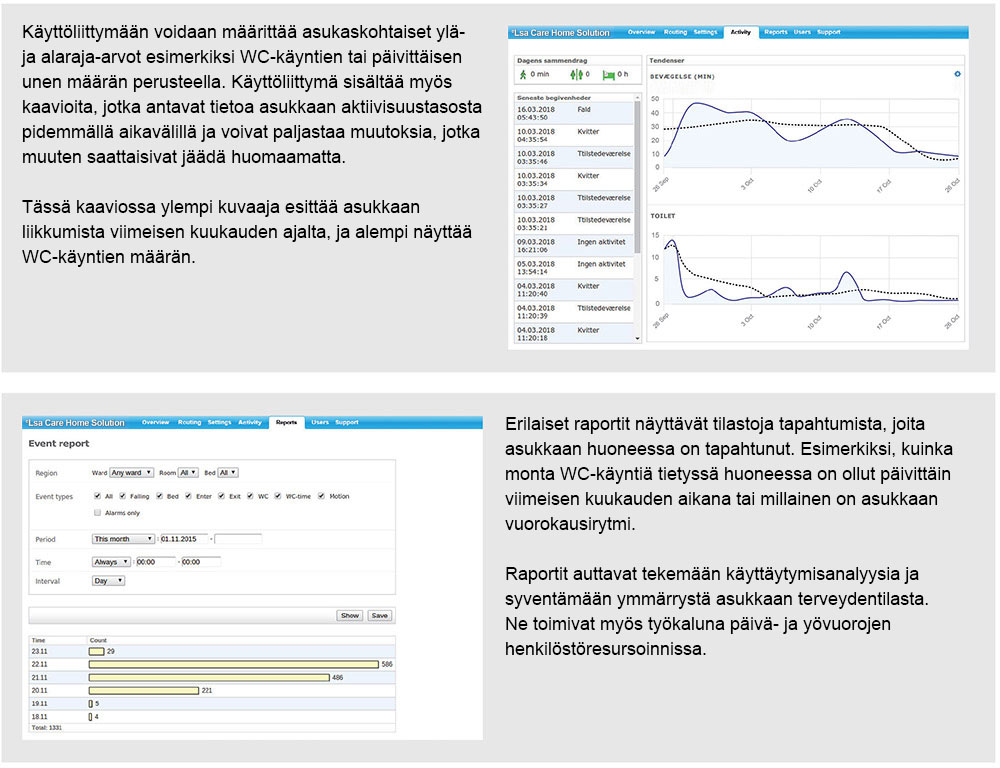Enable the Alarms only checkbox
Screen dimensions: 1000x768
pos(97,512)
